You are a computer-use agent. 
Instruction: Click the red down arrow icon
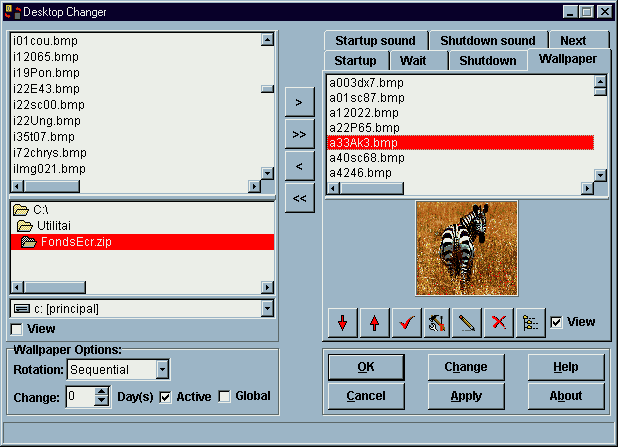(x=343, y=324)
